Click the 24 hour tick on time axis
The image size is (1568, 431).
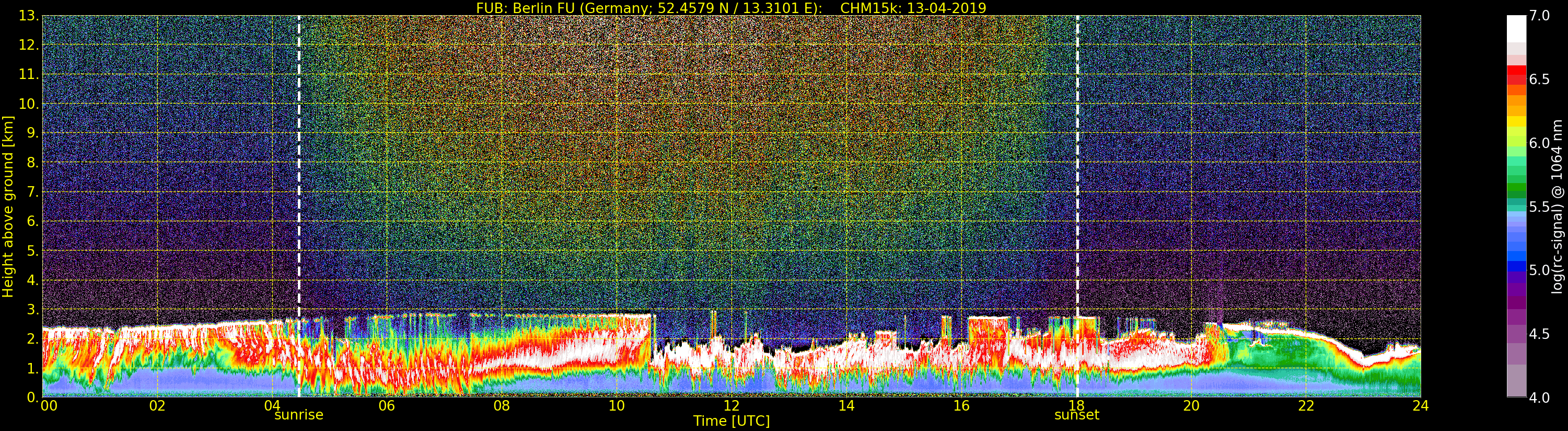[1420, 406]
